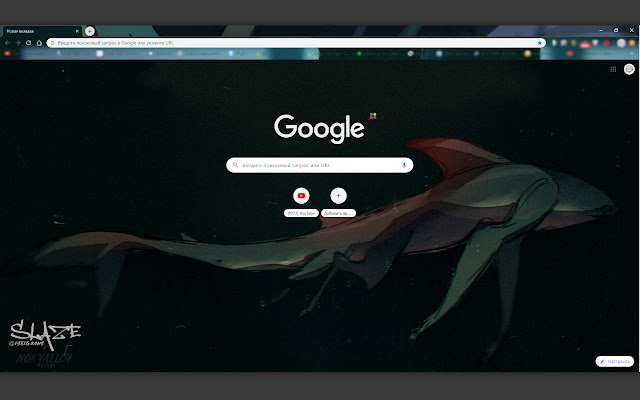The width and height of the screenshot is (640, 400).
Task: Click the colored squares icon beside Google logo
Action: pyautogui.click(x=373, y=116)
